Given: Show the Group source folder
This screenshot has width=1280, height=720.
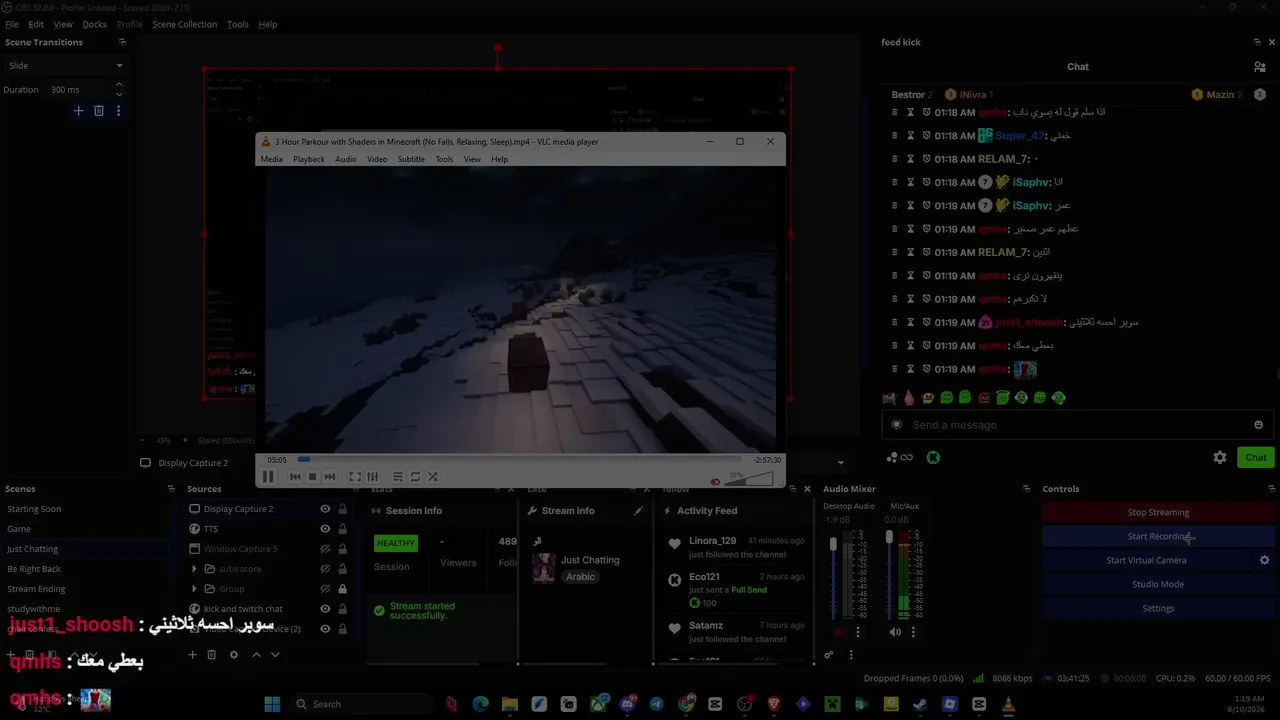Looking at the screenshot, I should tap(325, 589).
